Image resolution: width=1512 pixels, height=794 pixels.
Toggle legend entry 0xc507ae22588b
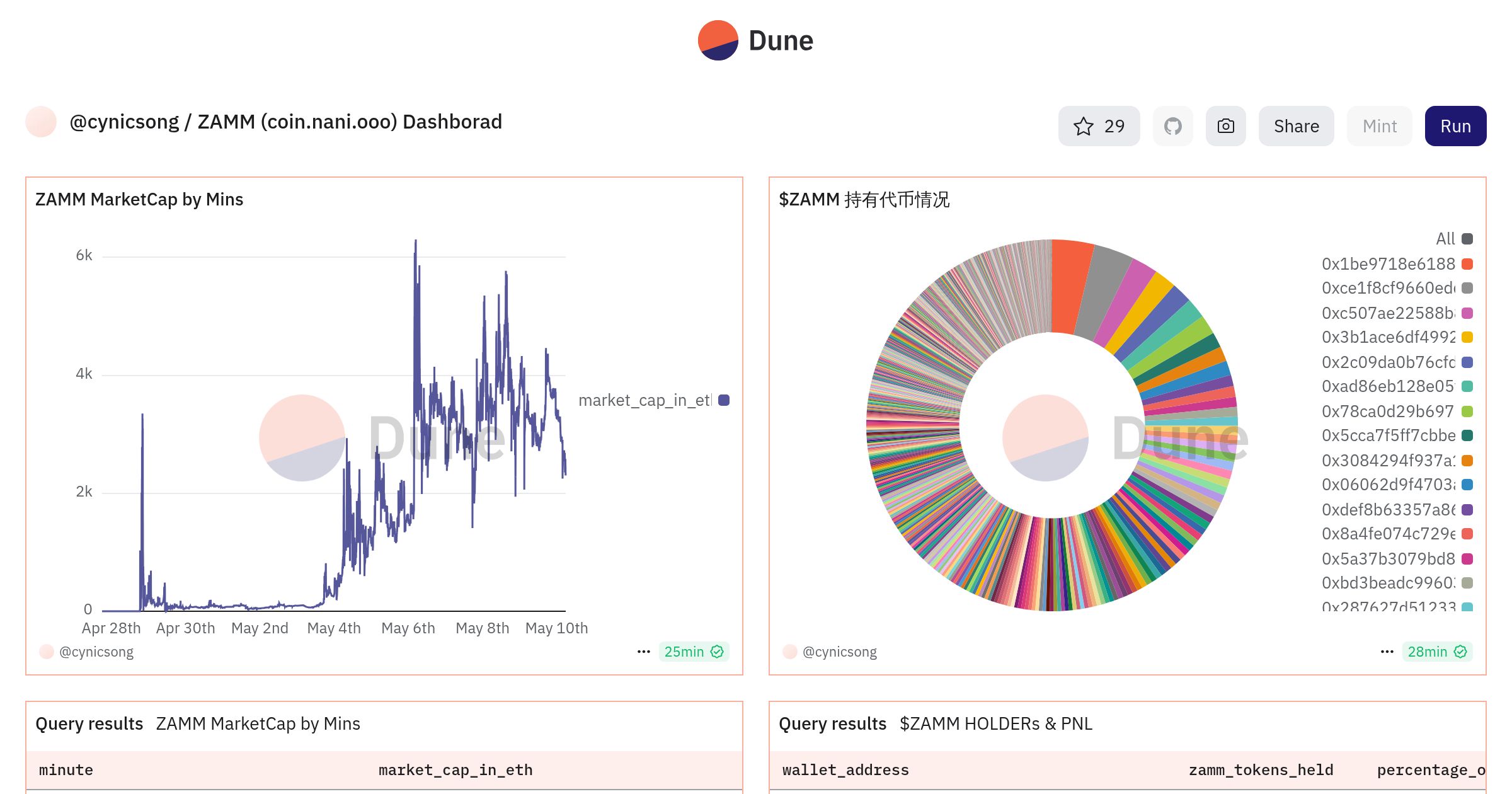(x=1397, y=313)
